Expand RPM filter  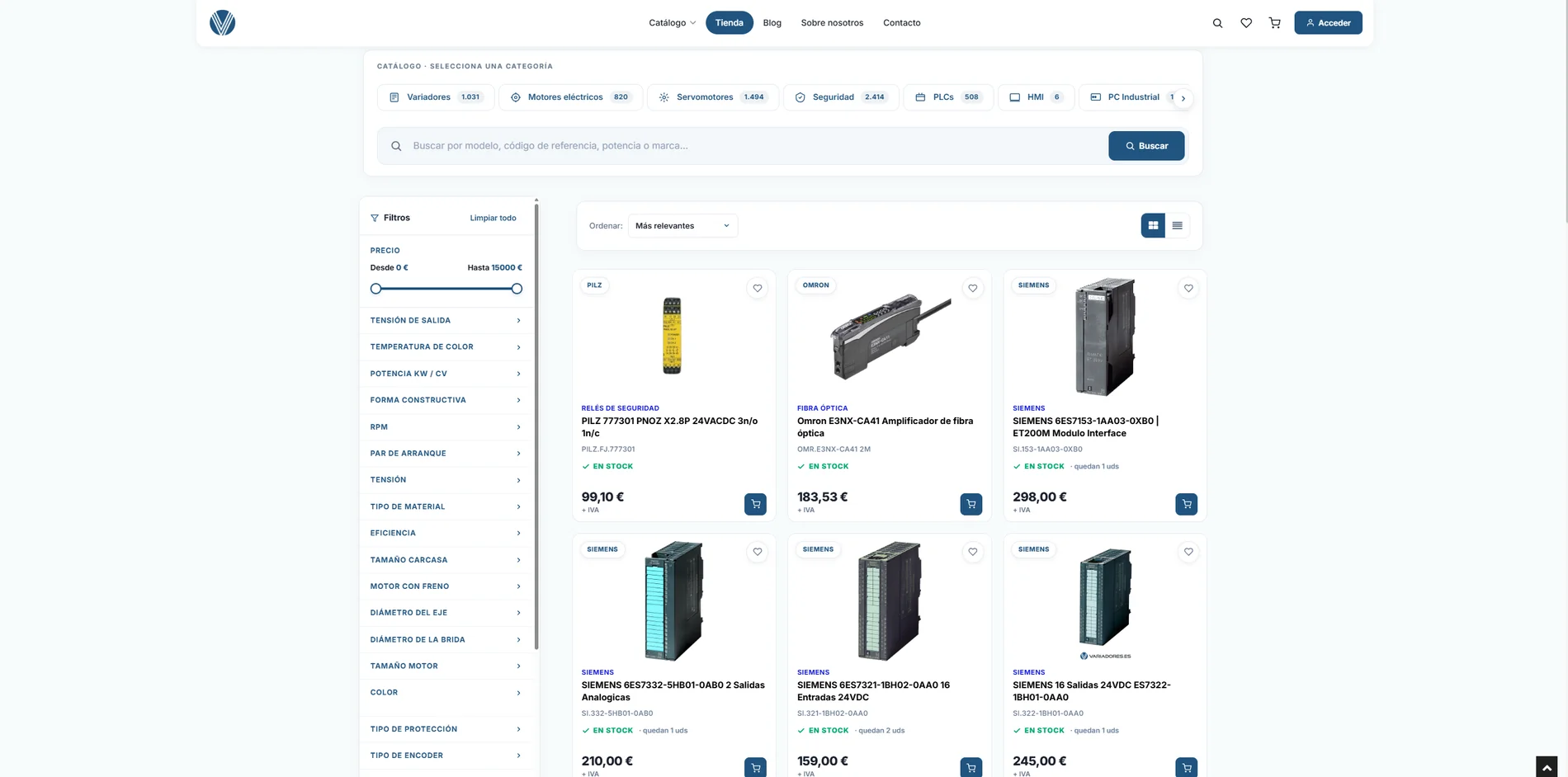[x=446, y=427]
